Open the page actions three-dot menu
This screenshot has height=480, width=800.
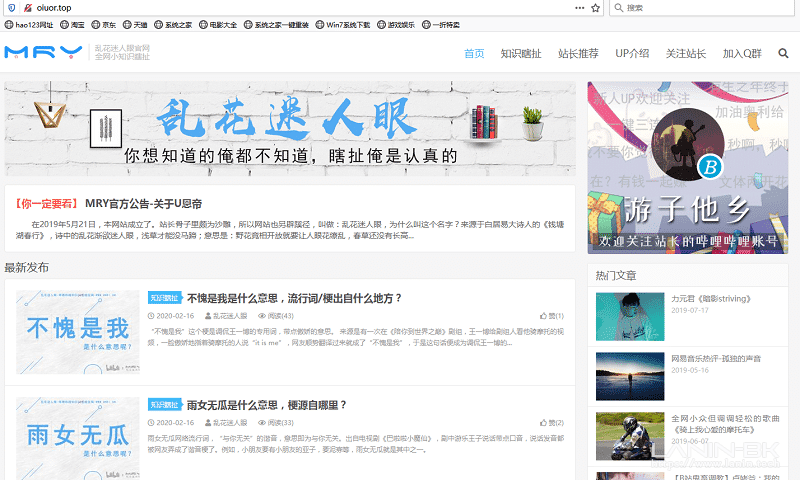(580, 8)
